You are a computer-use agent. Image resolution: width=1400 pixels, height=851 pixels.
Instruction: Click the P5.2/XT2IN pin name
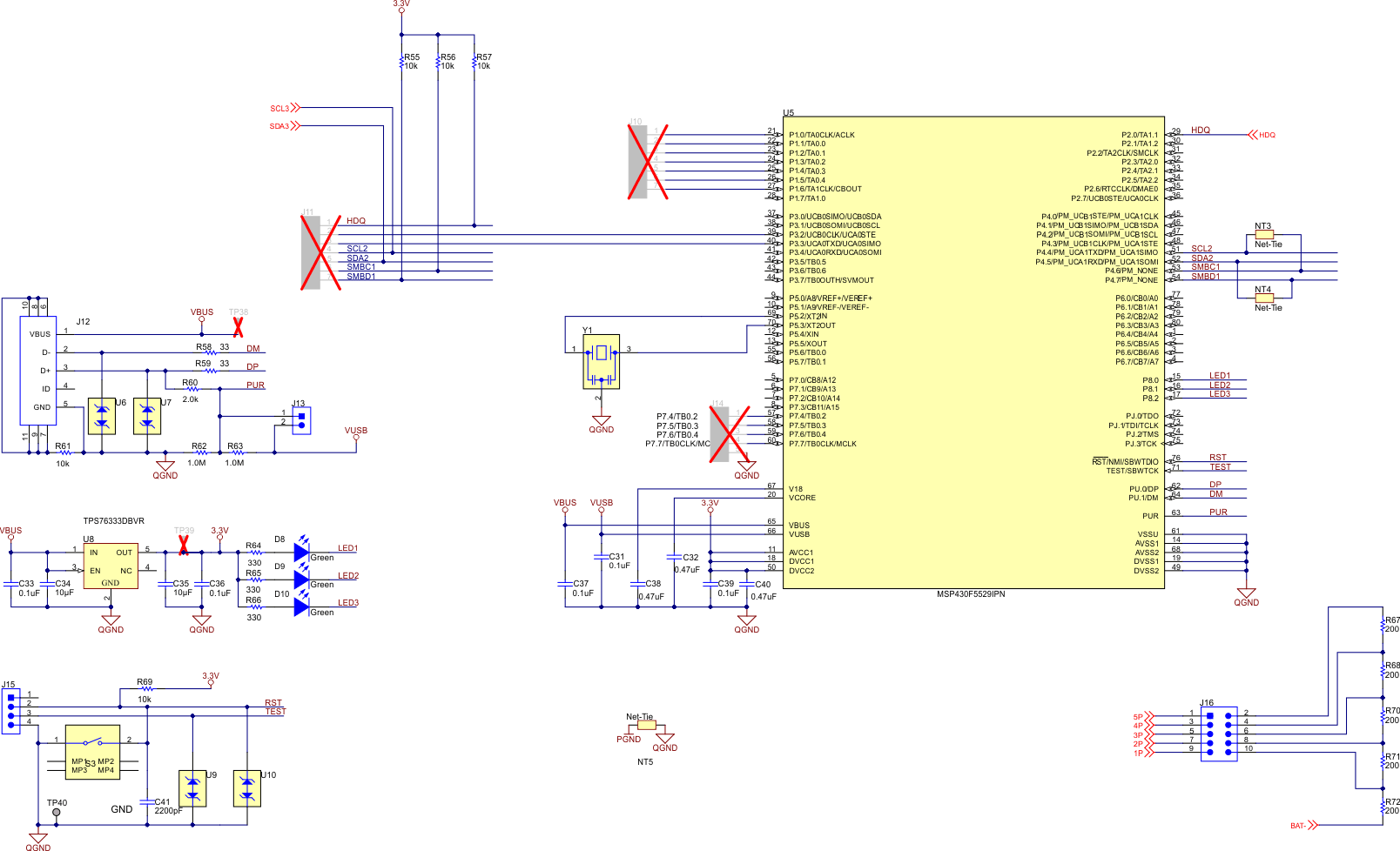808,317
